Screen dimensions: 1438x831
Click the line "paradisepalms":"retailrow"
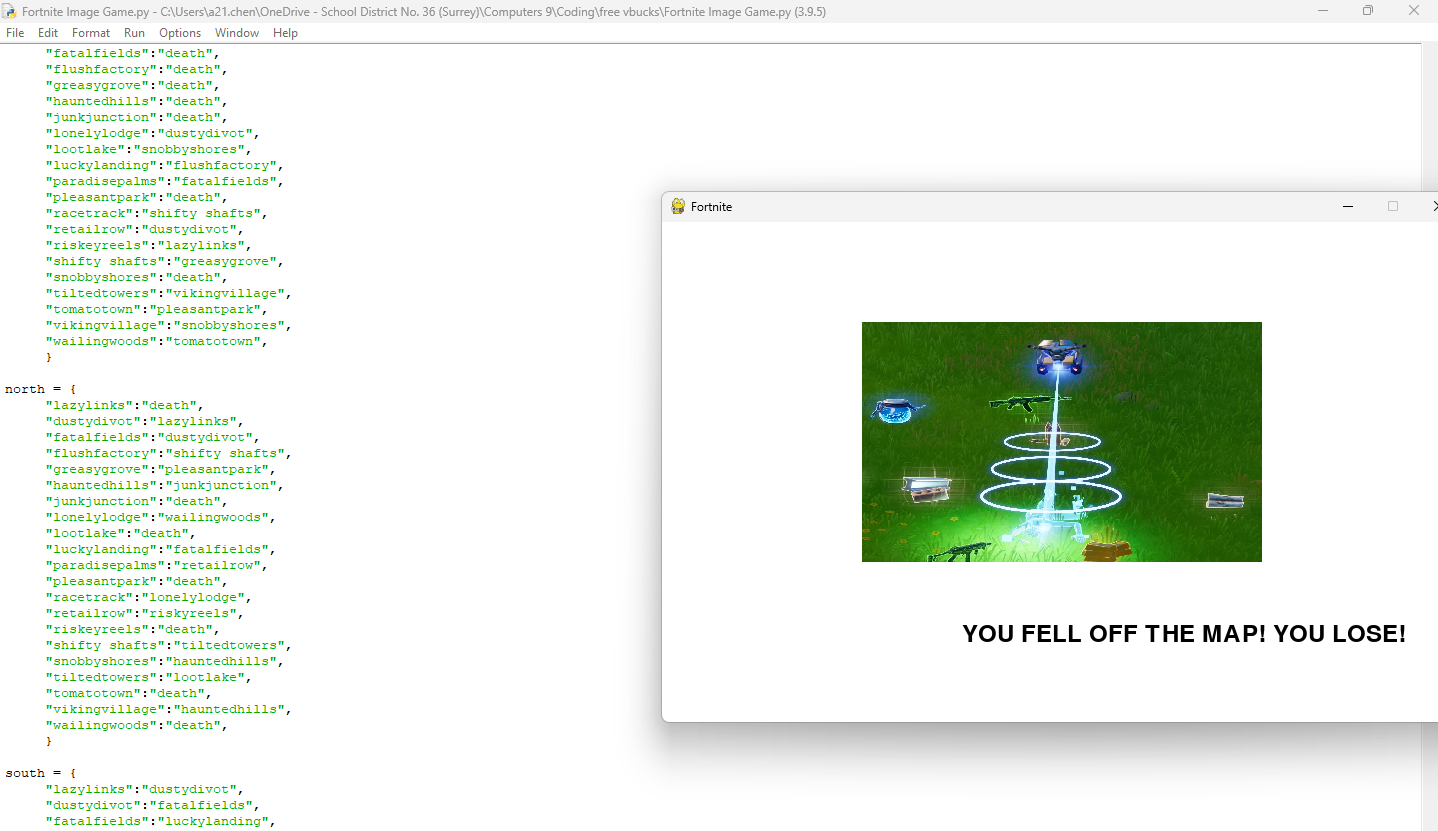tap(156, 565)
